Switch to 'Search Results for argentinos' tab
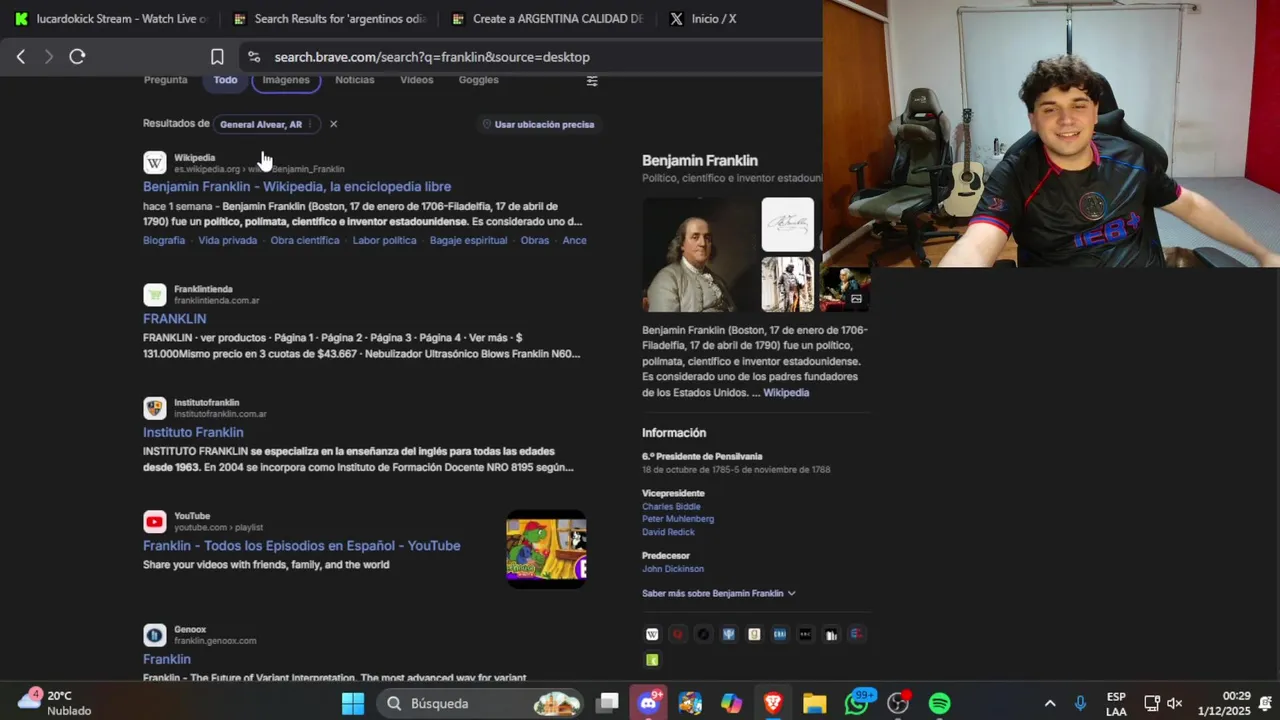1280x720 pixels. point(330,19)
